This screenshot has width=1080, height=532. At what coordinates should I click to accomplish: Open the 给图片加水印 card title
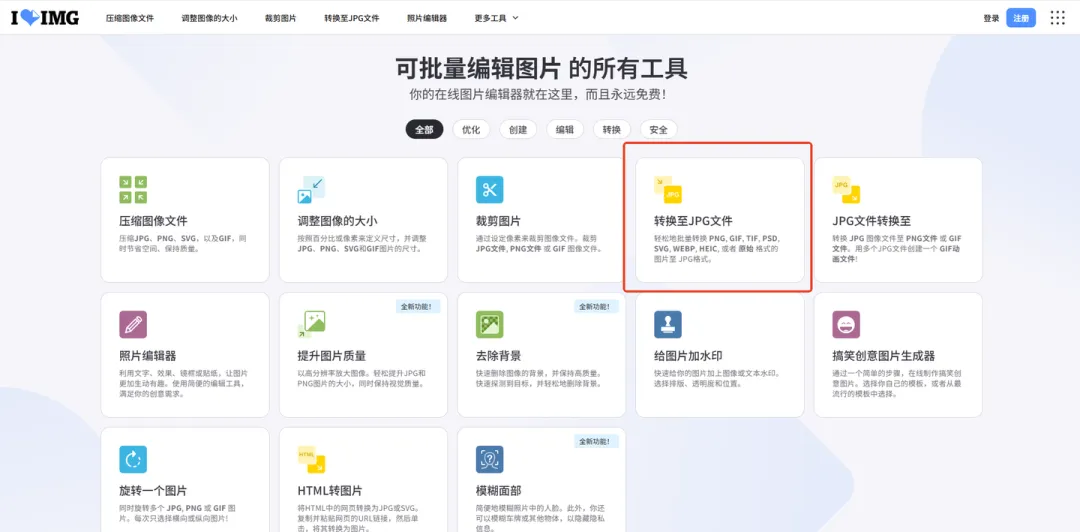[688, 356]
